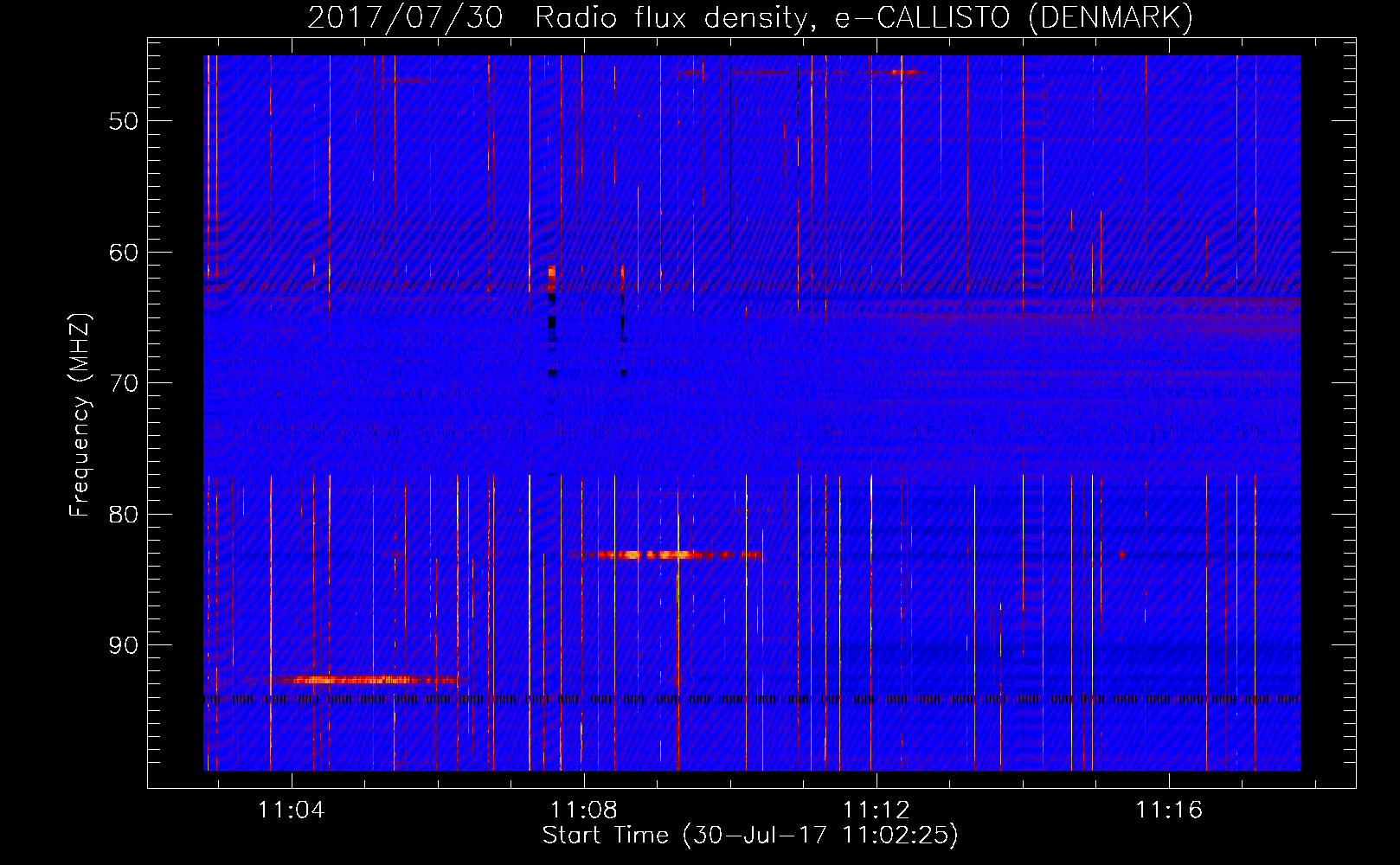The width and height of the screenshot is (1400, 865).
Task: Click the '90' frequency tick label
Action: pos(124,646)
